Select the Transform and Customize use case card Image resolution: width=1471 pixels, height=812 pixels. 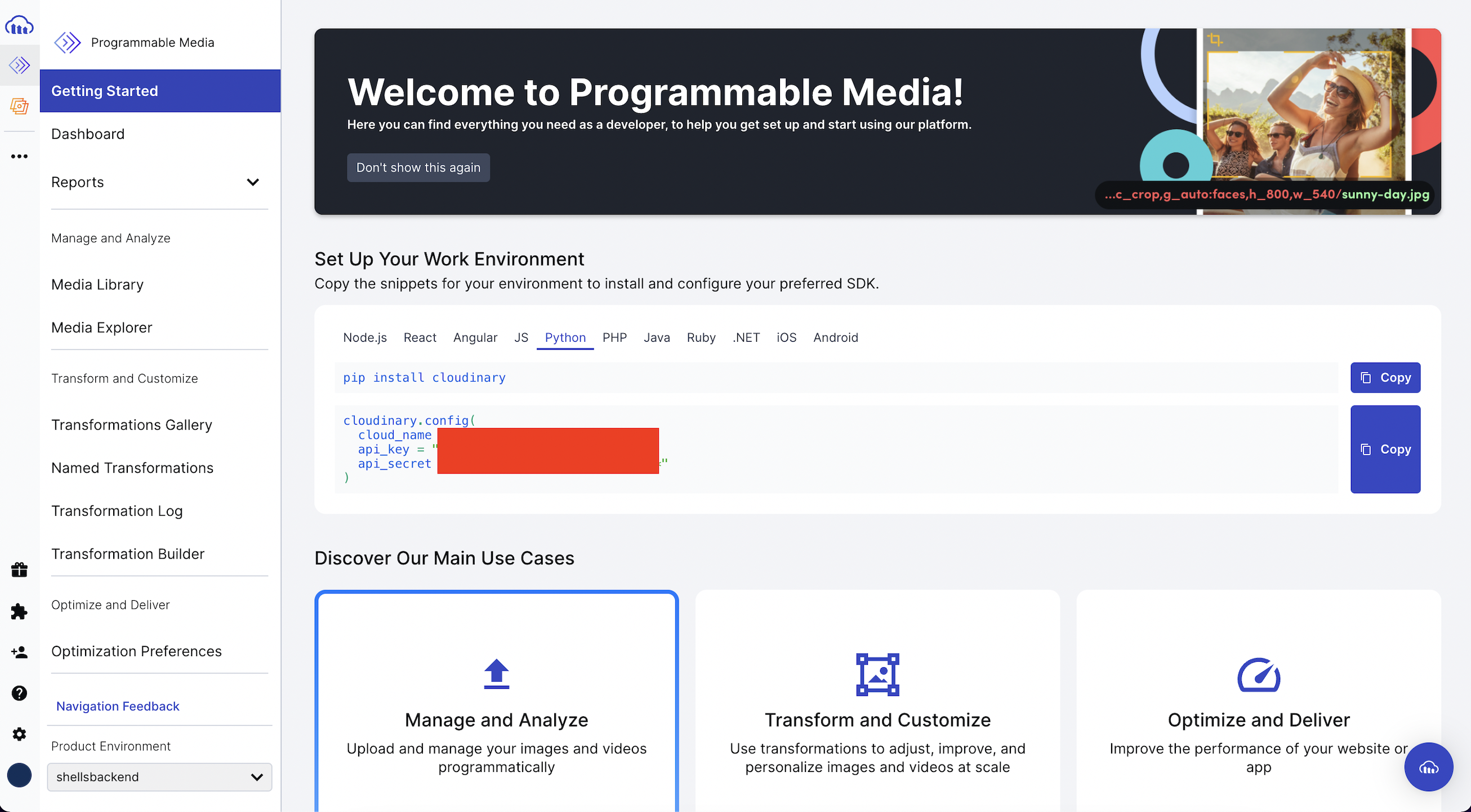point(877,701)
